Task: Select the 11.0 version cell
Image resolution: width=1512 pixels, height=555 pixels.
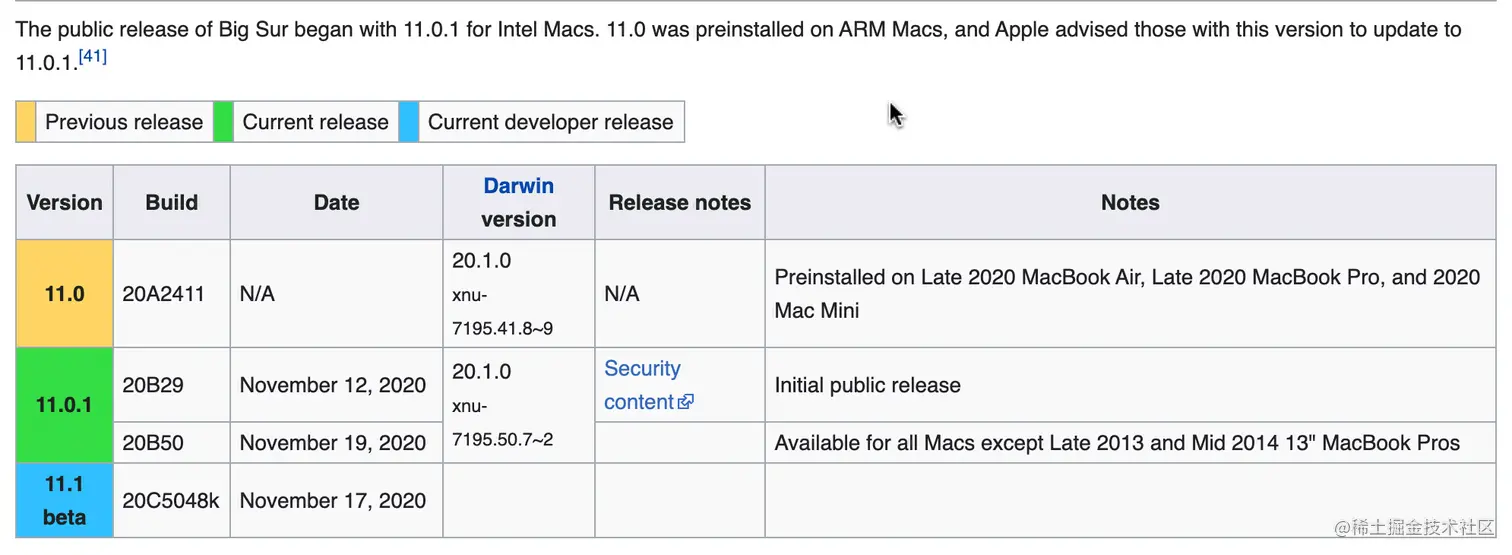Action: pos(65,294)
